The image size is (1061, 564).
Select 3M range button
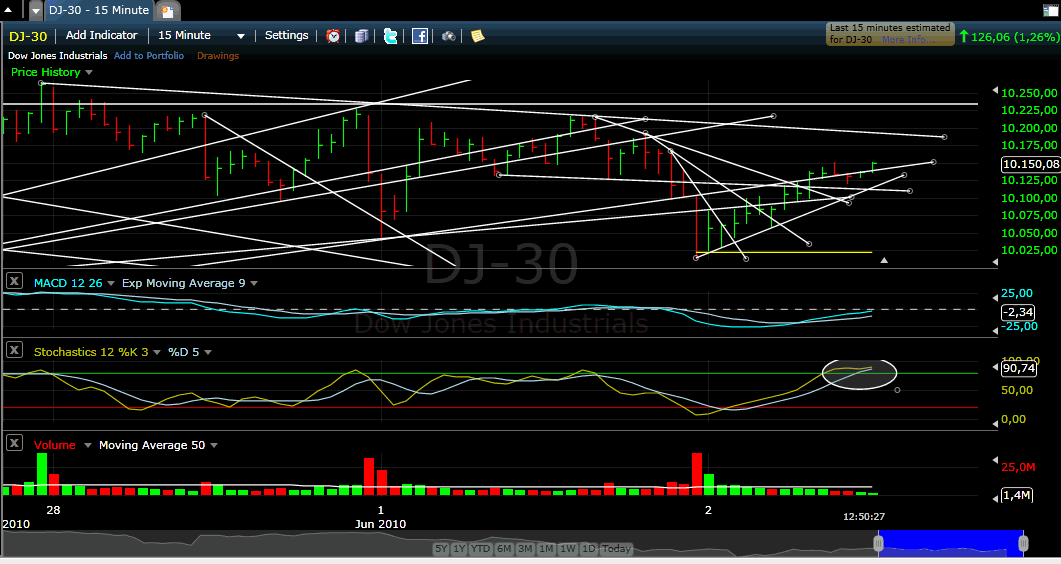tap(525, 549)
